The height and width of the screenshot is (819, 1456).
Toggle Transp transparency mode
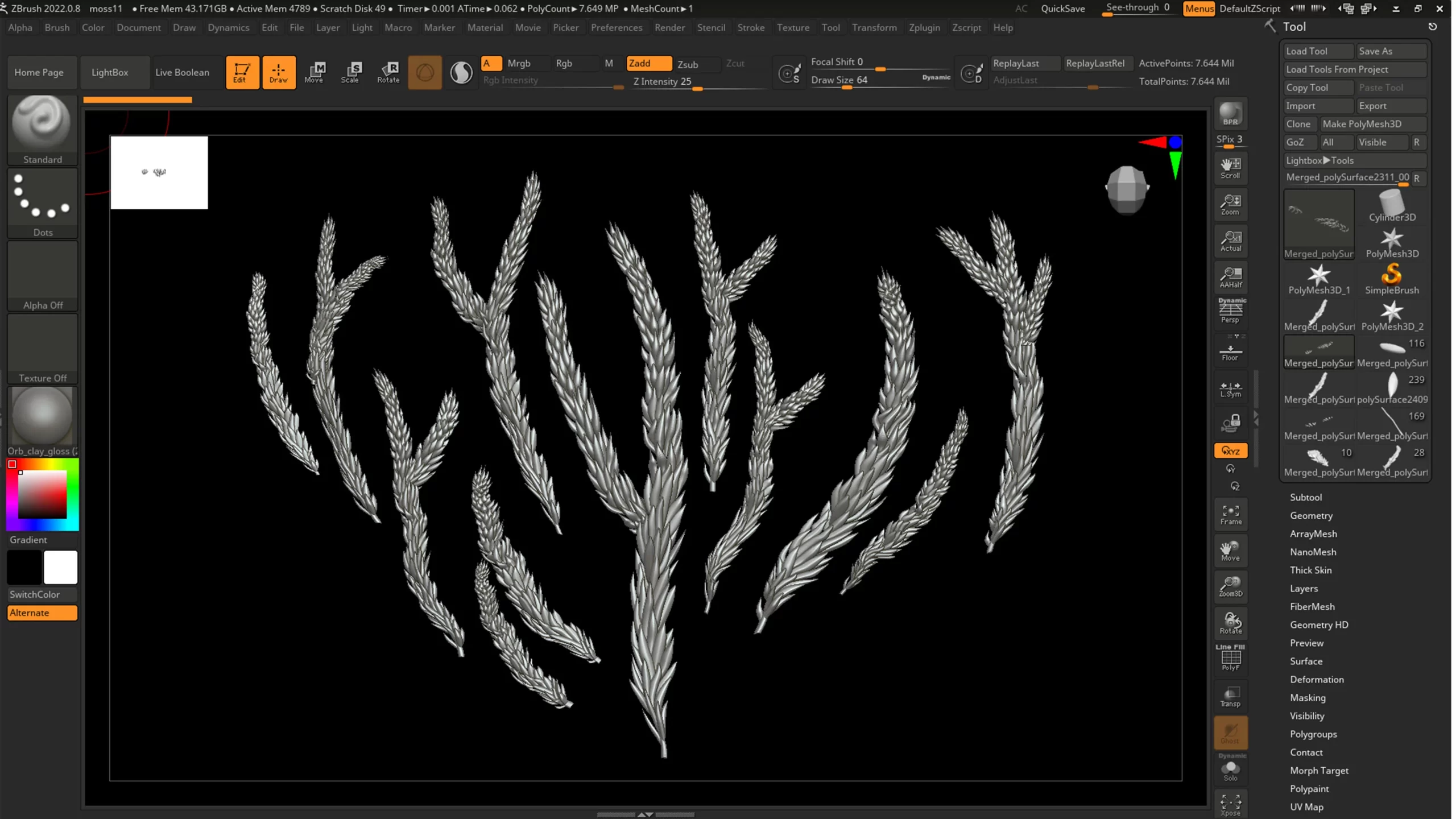(x=1230, y=696)
